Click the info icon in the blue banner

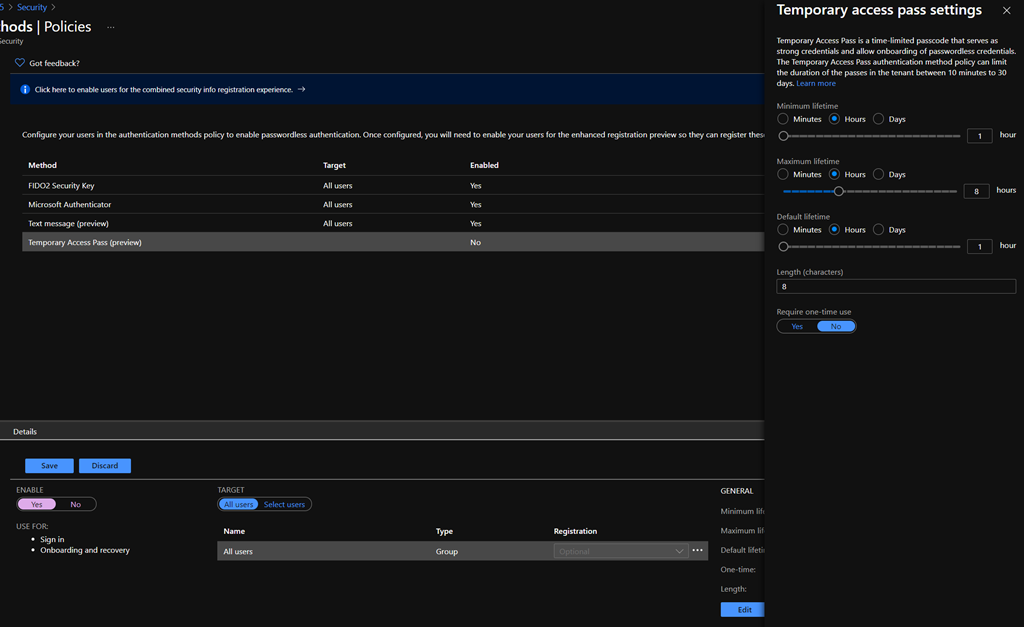[x=25, y=89]
